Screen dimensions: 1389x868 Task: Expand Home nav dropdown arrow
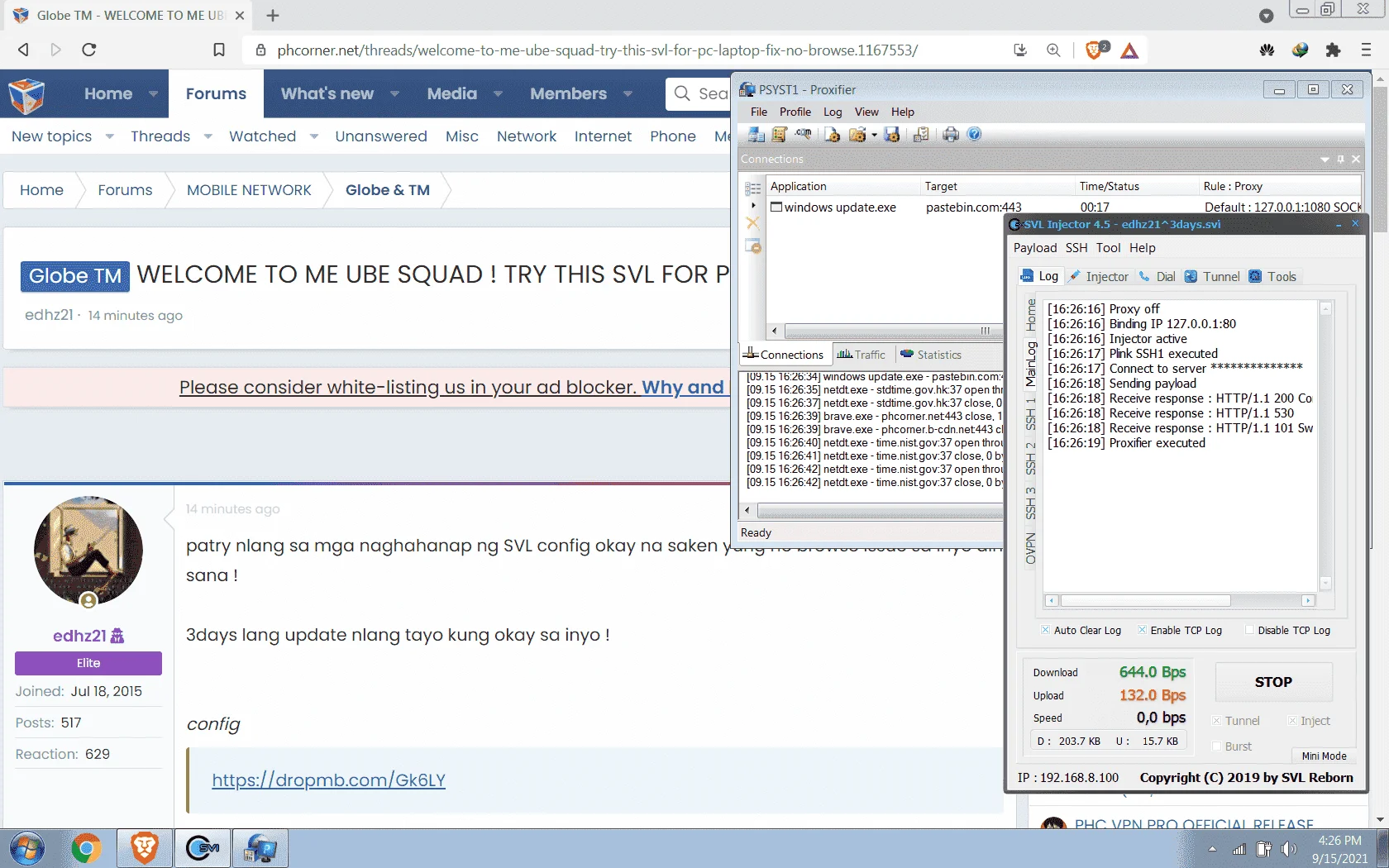click(x=153, y=94)
